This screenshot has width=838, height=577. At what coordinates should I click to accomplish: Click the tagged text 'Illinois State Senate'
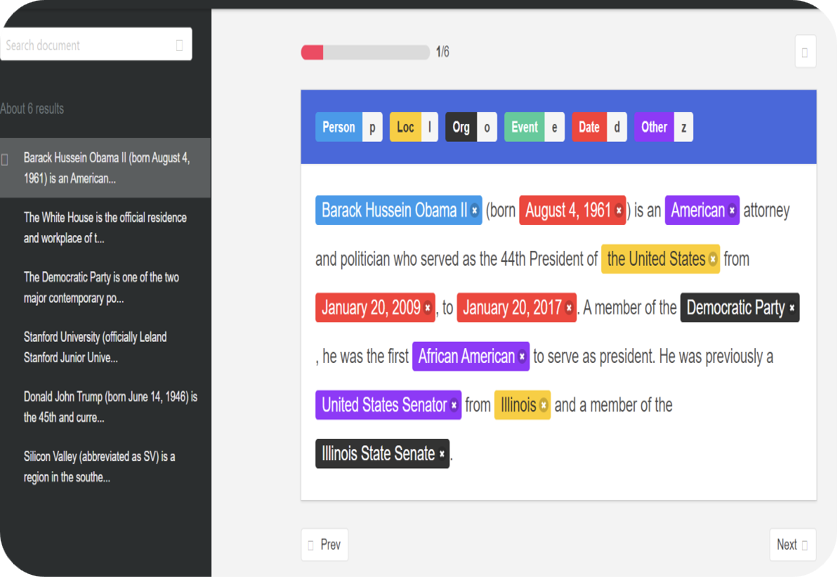click(x=378, y=454)
